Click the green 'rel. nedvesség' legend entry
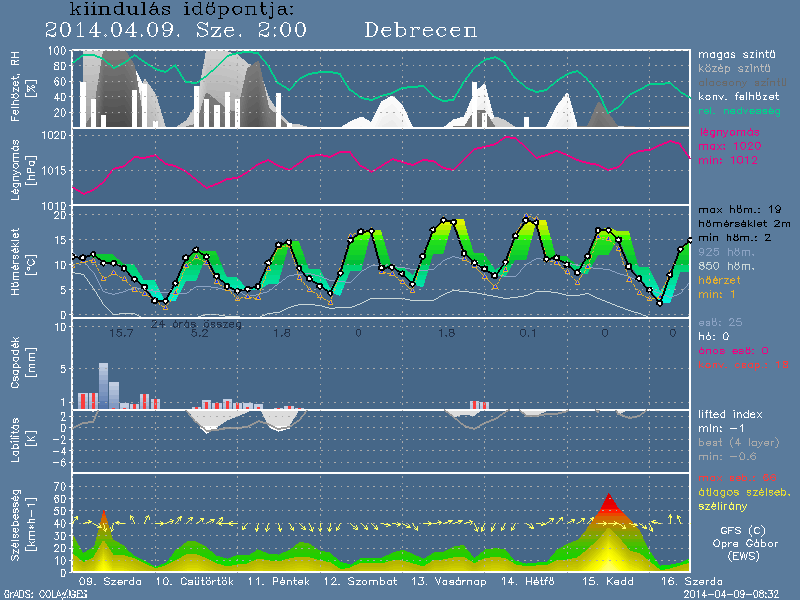The height and width of the screenshot is (600, 800). [738, 108]
